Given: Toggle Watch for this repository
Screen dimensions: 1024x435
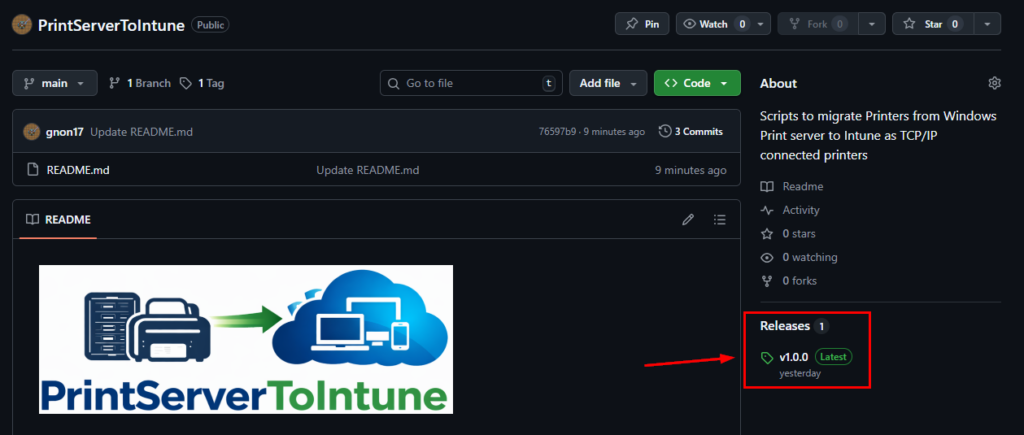Looking at the screenshot, I should pos(714,24).
